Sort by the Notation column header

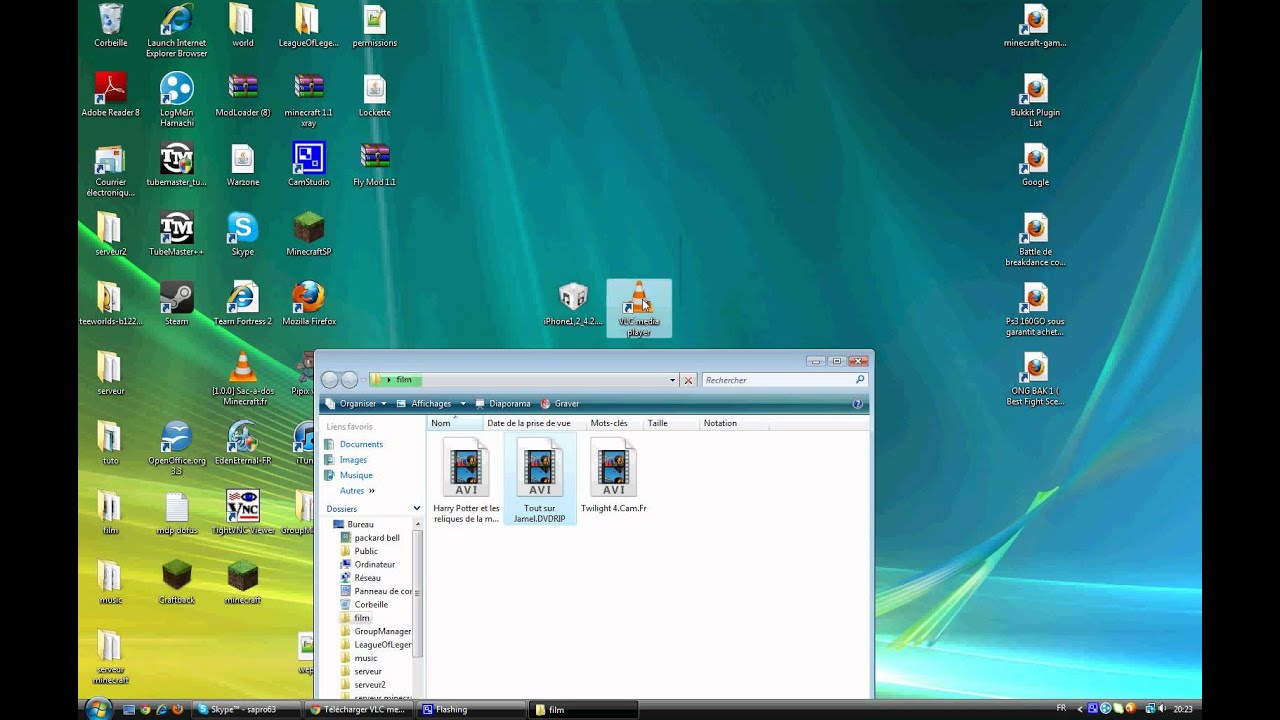(x=732, y=423)
